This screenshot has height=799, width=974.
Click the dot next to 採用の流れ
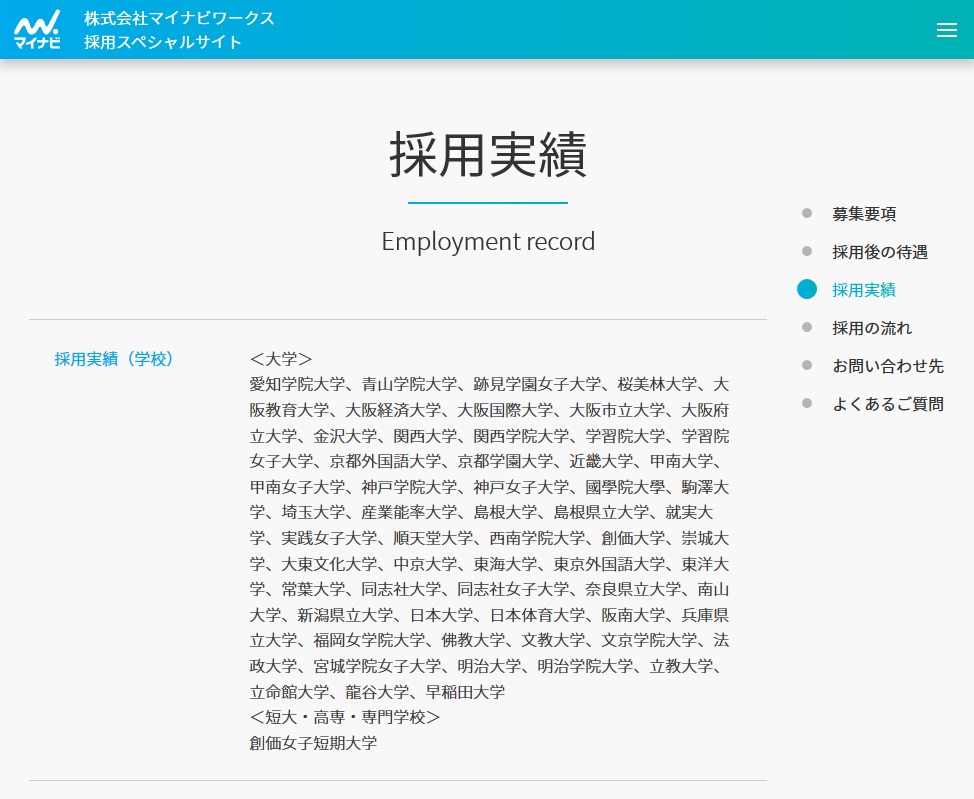807,327
